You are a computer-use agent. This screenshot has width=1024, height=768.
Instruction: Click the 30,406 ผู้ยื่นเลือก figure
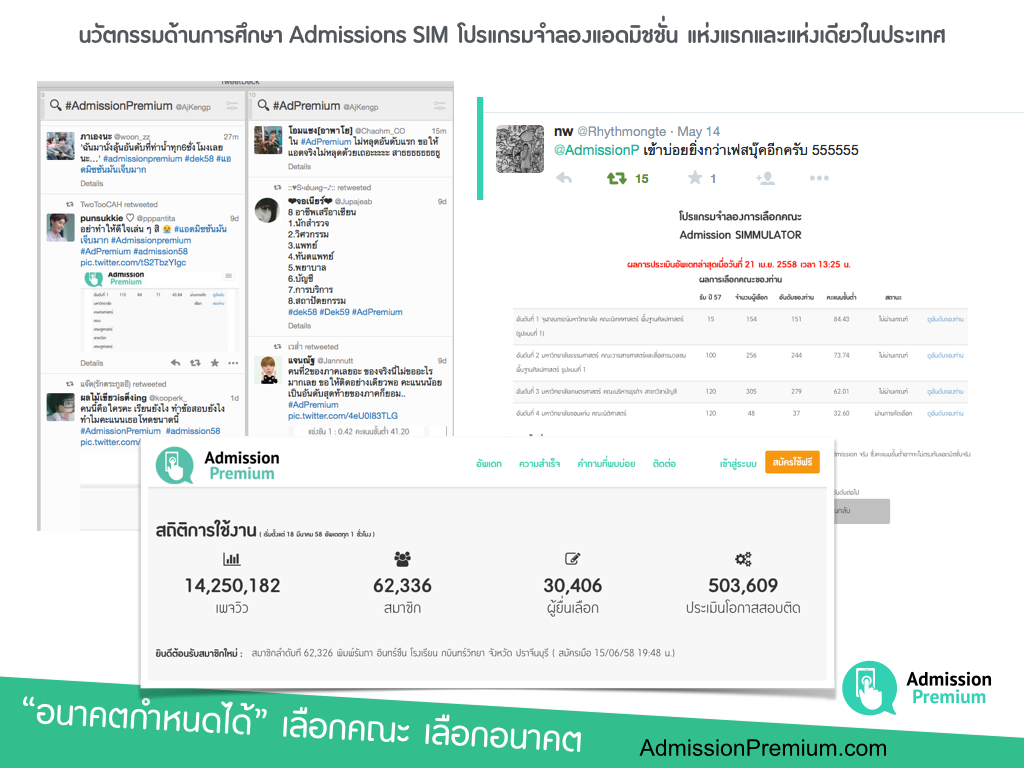[573, 586]
